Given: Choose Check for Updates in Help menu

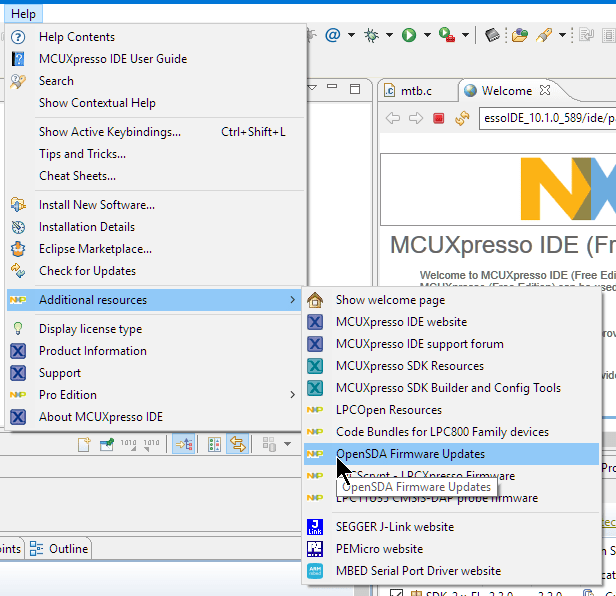Looking at the screenshot, I should 87,271.
